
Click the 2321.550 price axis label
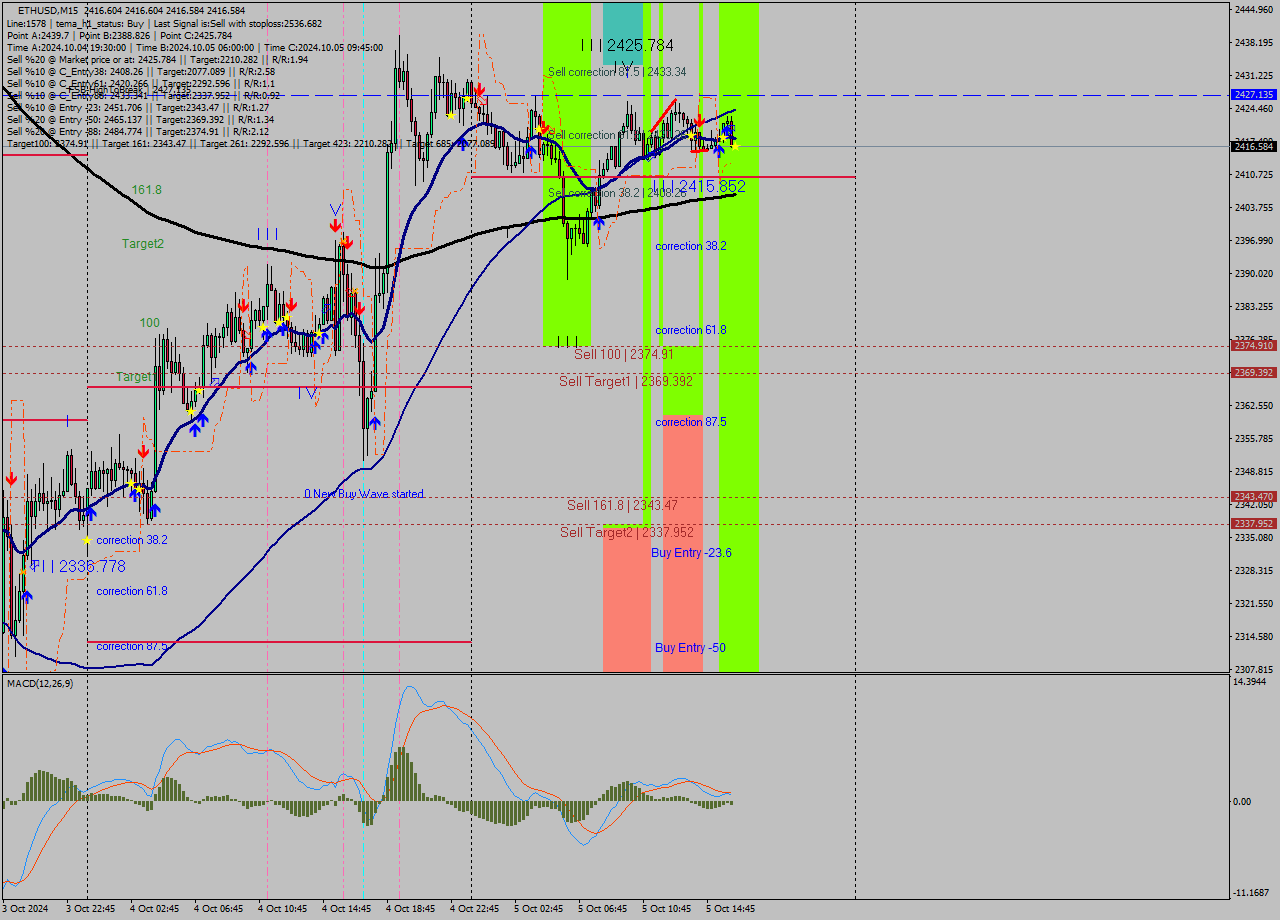1254,603
